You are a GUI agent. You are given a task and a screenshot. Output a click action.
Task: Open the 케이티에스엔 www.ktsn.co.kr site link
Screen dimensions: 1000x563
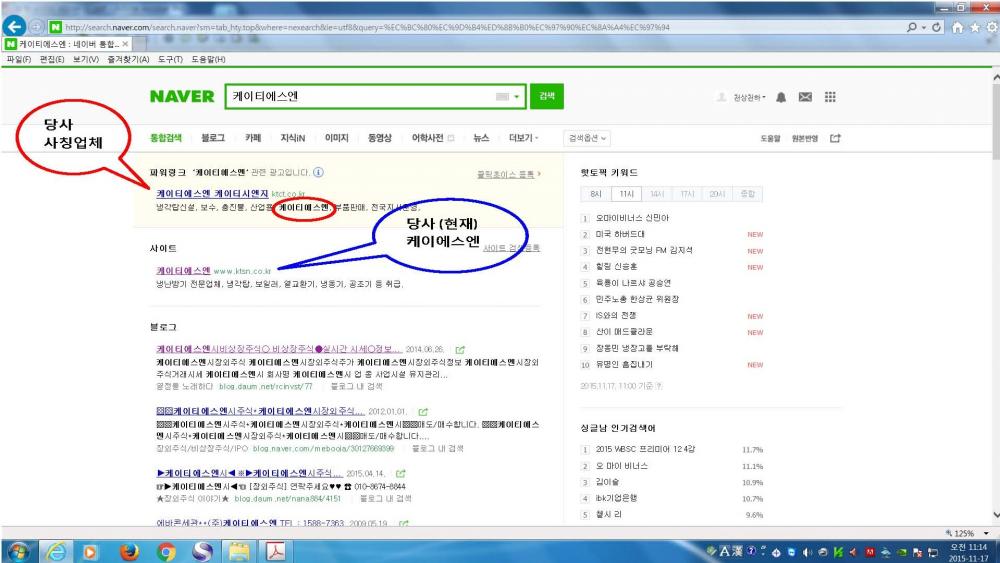tap(183, 271)
